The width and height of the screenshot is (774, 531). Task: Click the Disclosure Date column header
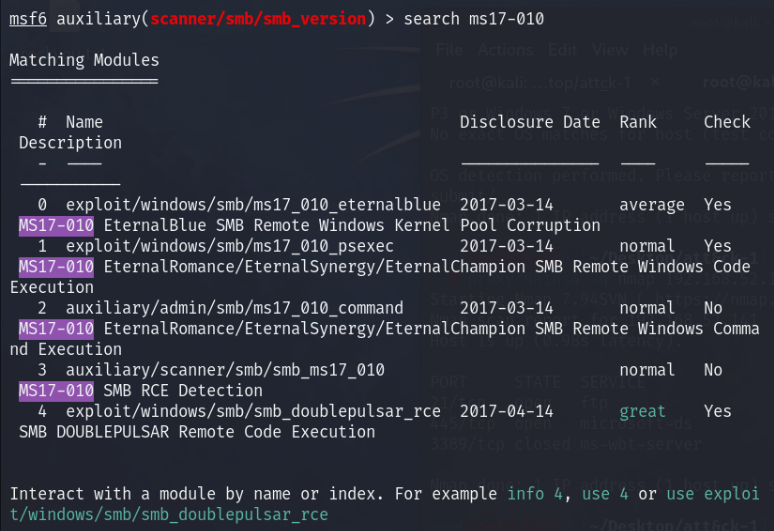(530, 122)
